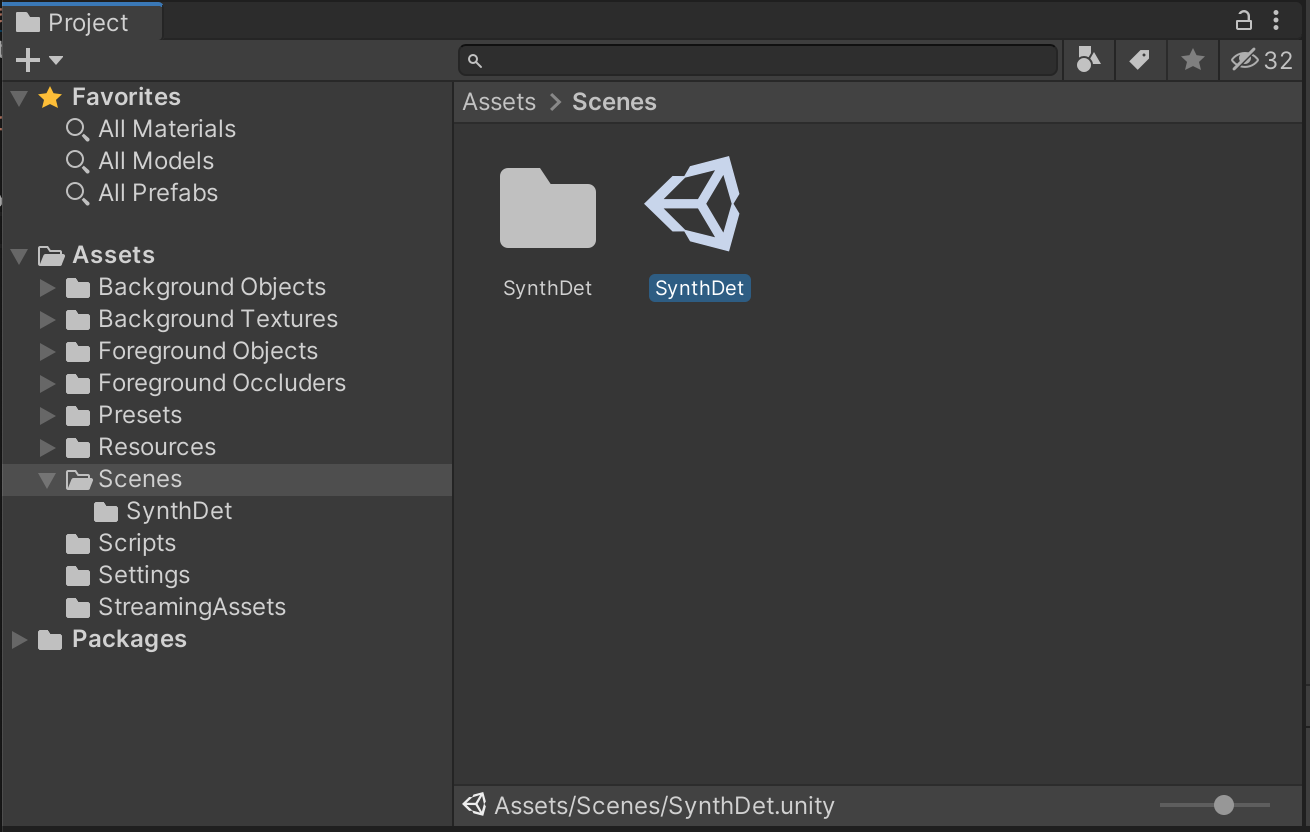The image size is (1310, 832).
Task: Click the highlighted SynthDet scene name label
Action: pos(699,288)
